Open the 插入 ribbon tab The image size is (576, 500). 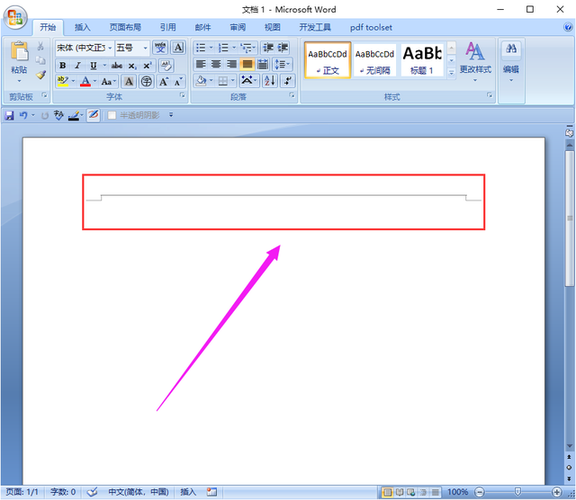tap(82, 27)
